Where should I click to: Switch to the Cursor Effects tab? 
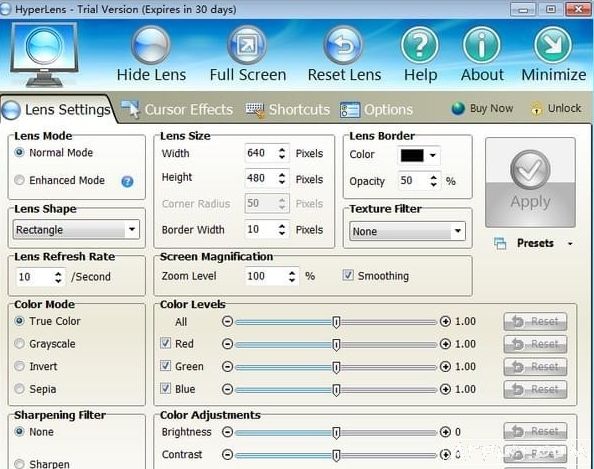(177, 109)
